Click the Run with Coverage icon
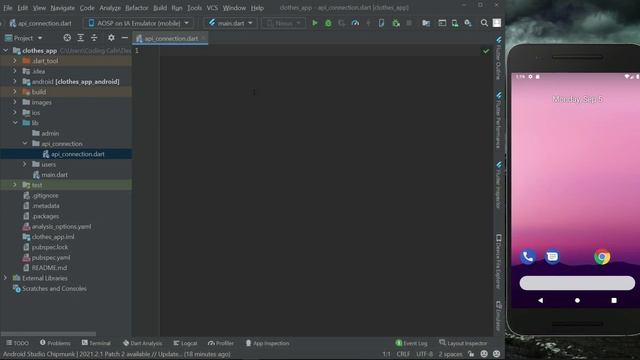 [342, 23]
